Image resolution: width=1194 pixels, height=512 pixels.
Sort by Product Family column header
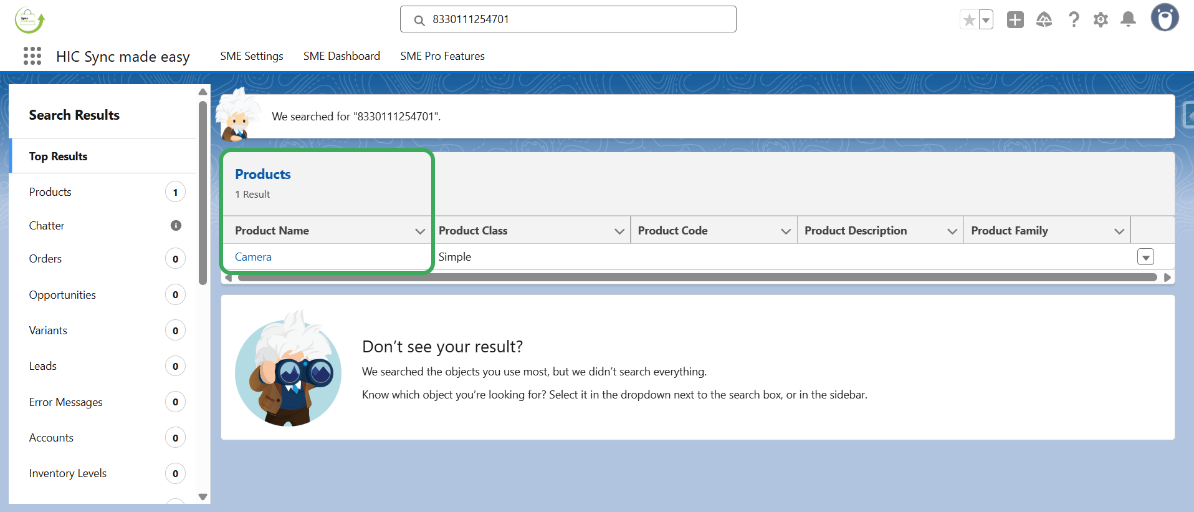click(1010, 231)
